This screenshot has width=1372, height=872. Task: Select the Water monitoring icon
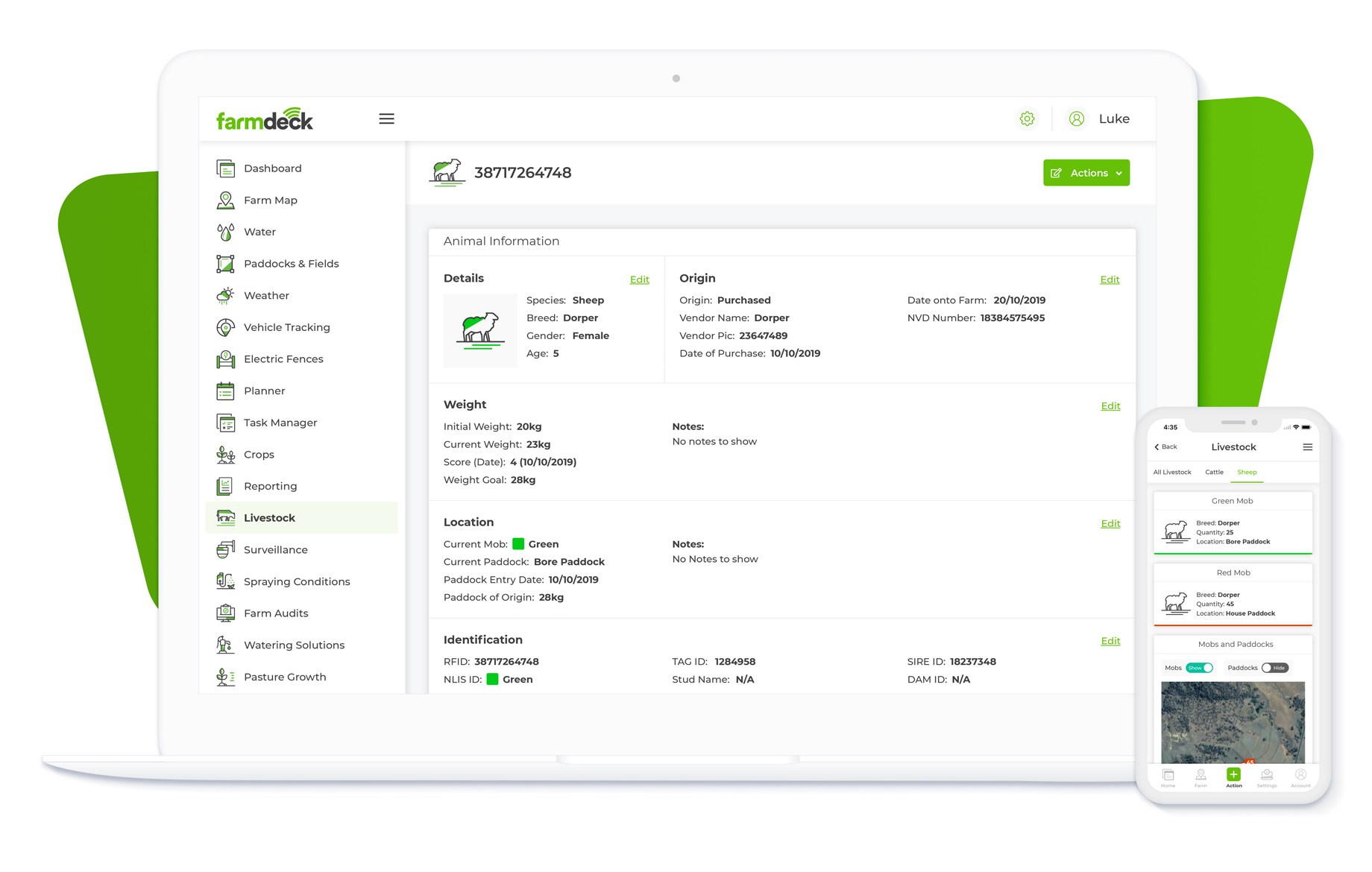pos(224,231)
